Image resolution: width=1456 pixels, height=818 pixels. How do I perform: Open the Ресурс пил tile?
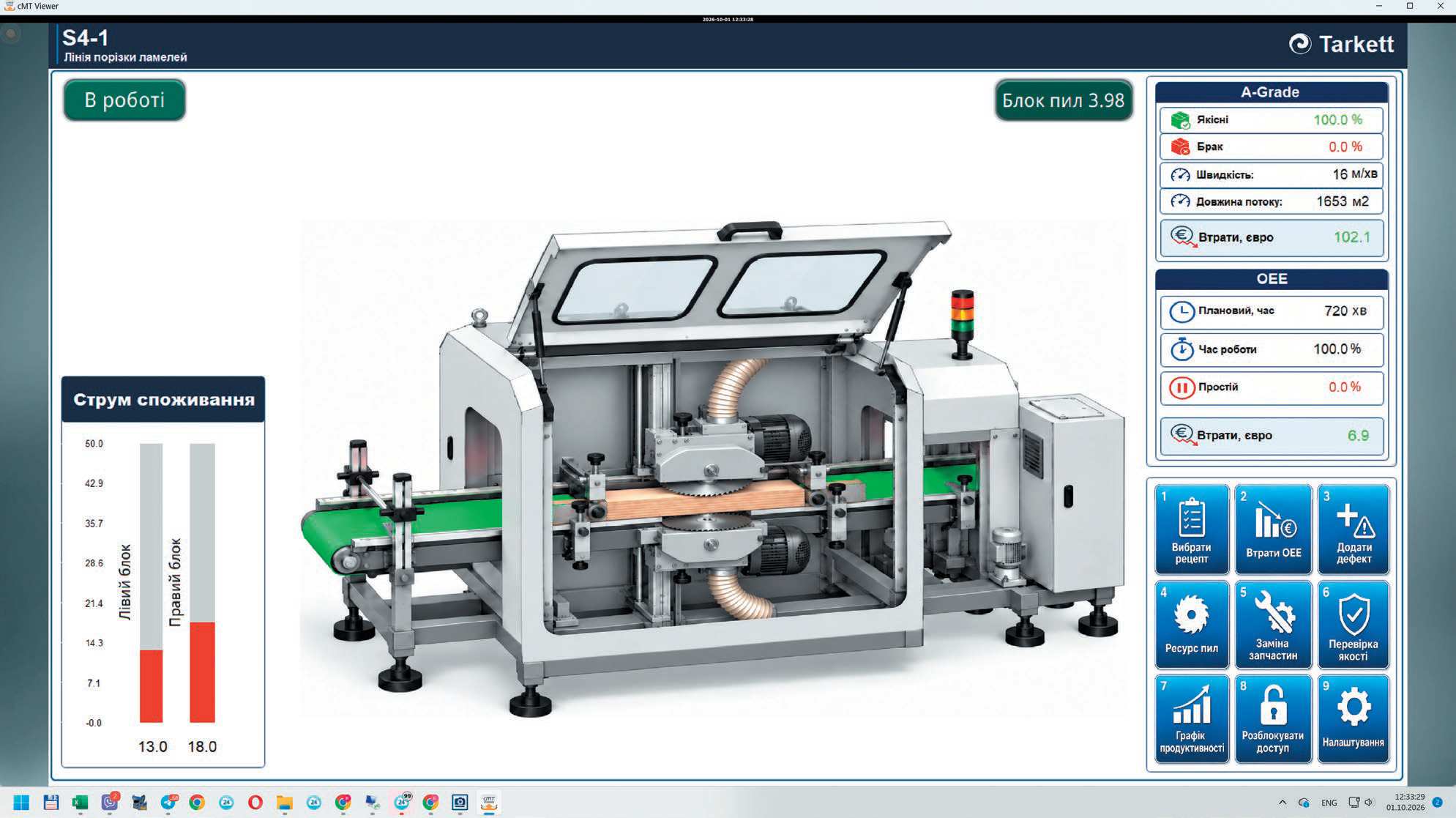click(x=1191, y=625)
